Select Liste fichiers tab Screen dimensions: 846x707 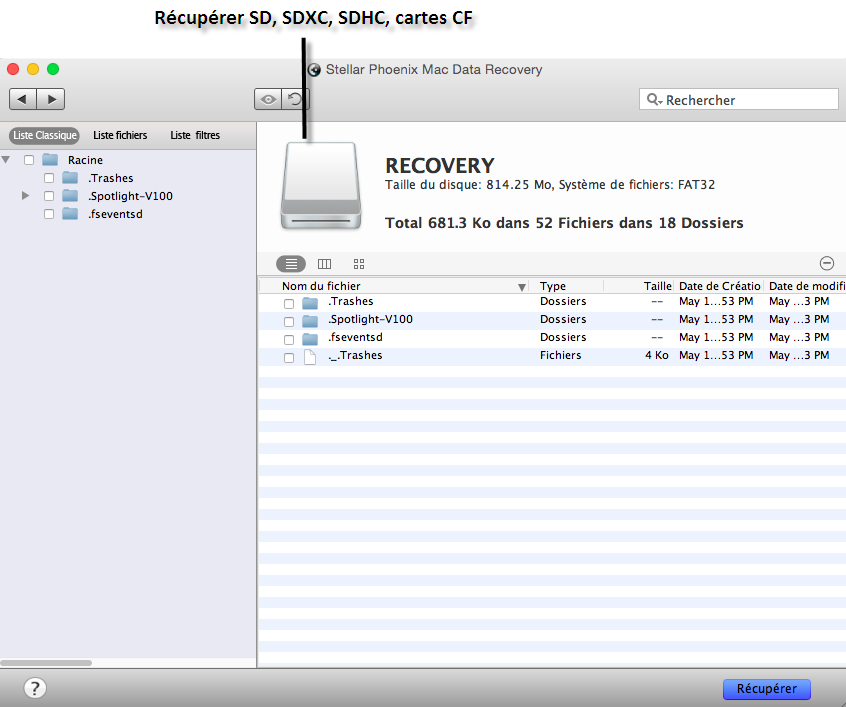tap(120, 135)
